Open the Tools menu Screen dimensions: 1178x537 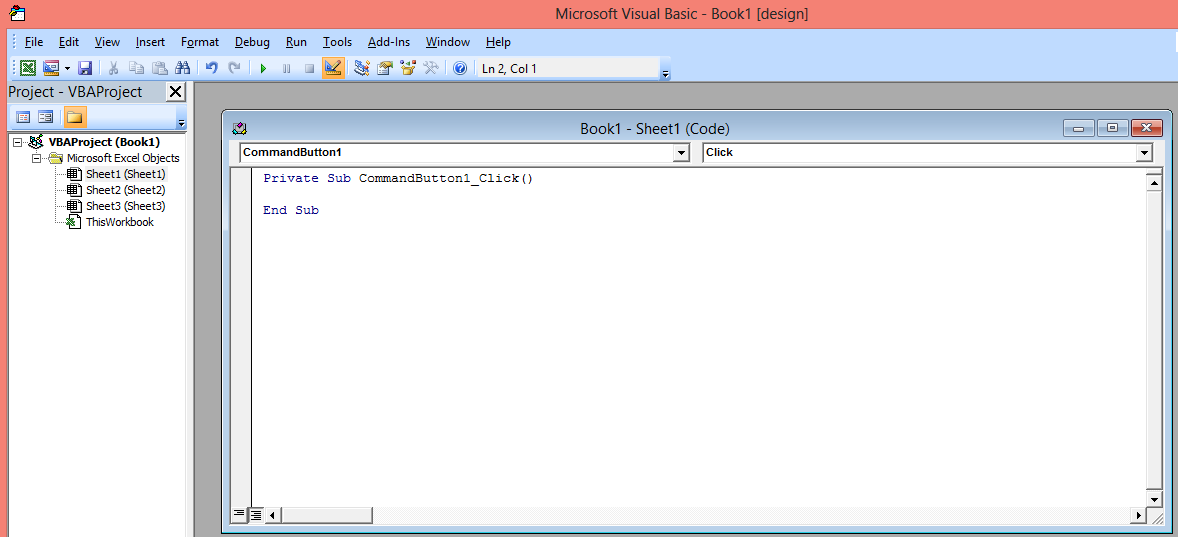(337, 42)
